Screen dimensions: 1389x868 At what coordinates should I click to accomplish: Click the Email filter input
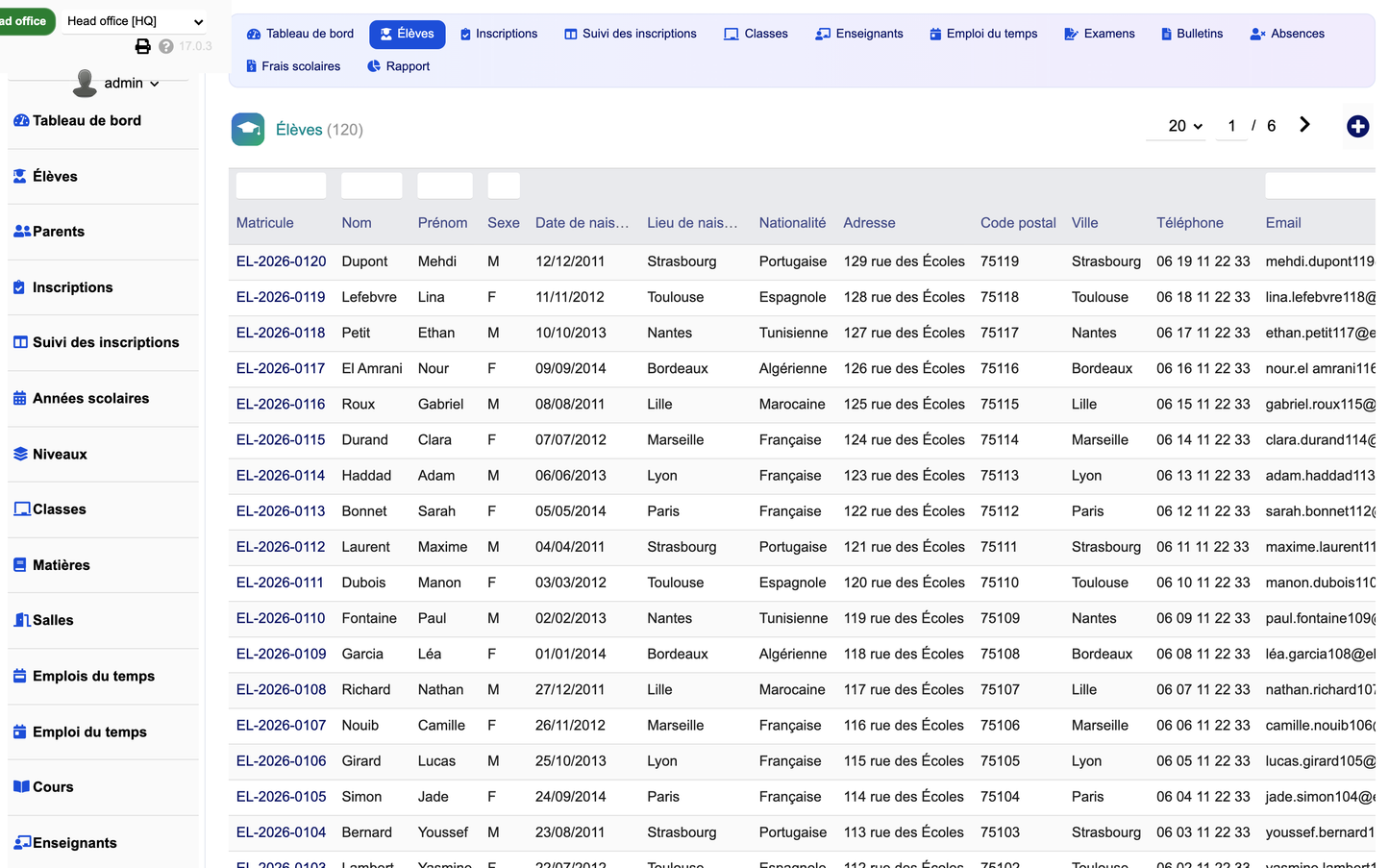point(1320,186)
